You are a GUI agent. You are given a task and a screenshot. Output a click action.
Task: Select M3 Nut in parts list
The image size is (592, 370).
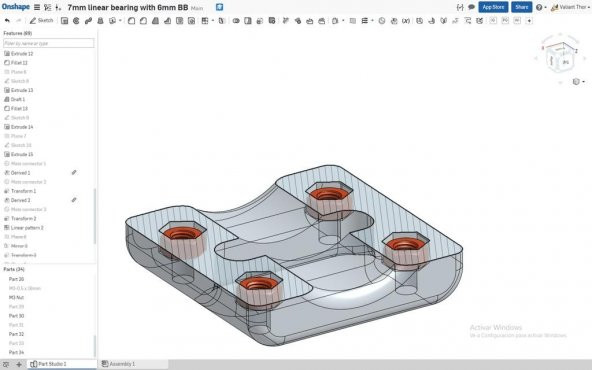click(x=16, y=298)
